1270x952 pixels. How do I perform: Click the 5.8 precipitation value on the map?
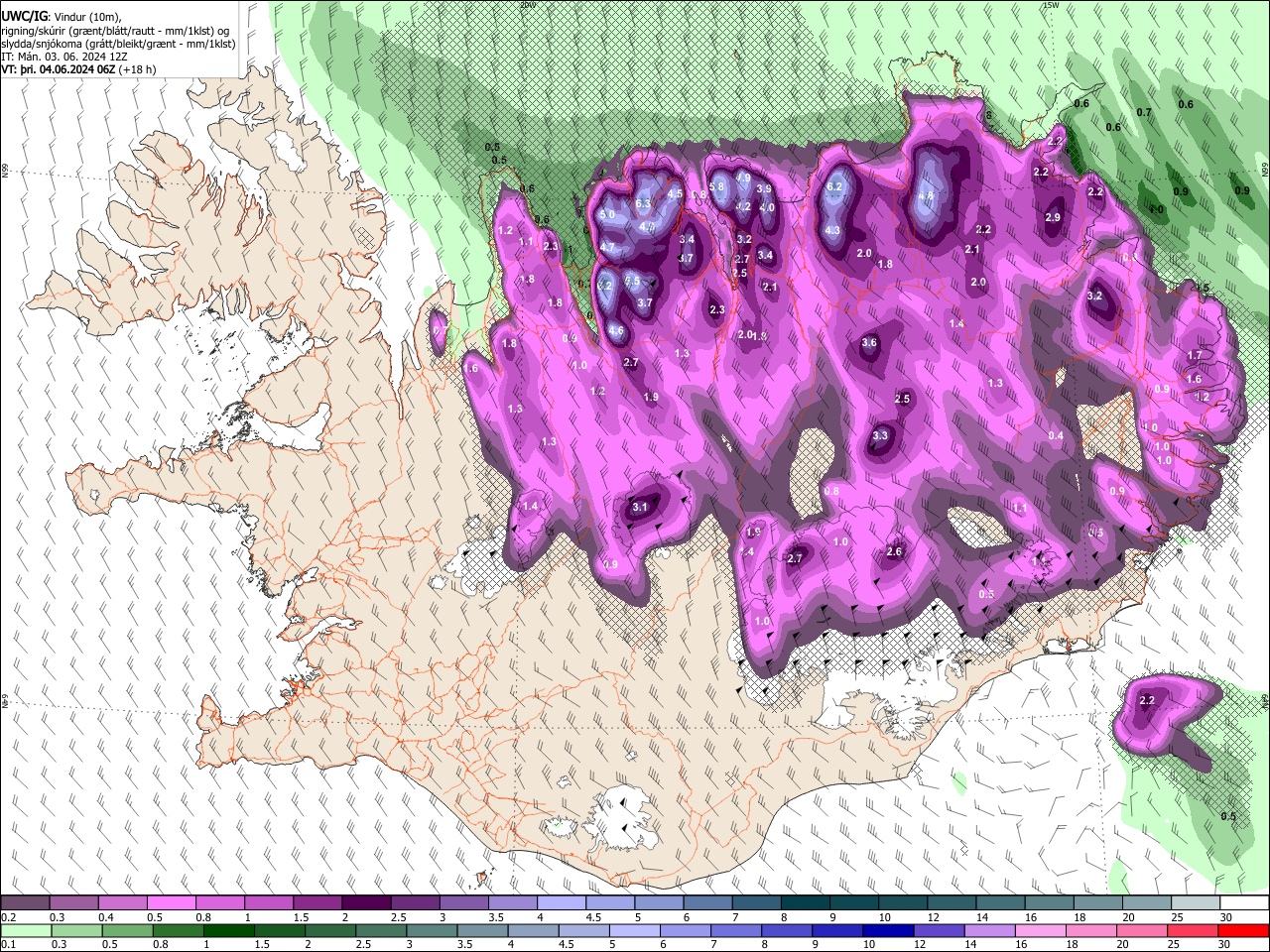pos(717,186)
